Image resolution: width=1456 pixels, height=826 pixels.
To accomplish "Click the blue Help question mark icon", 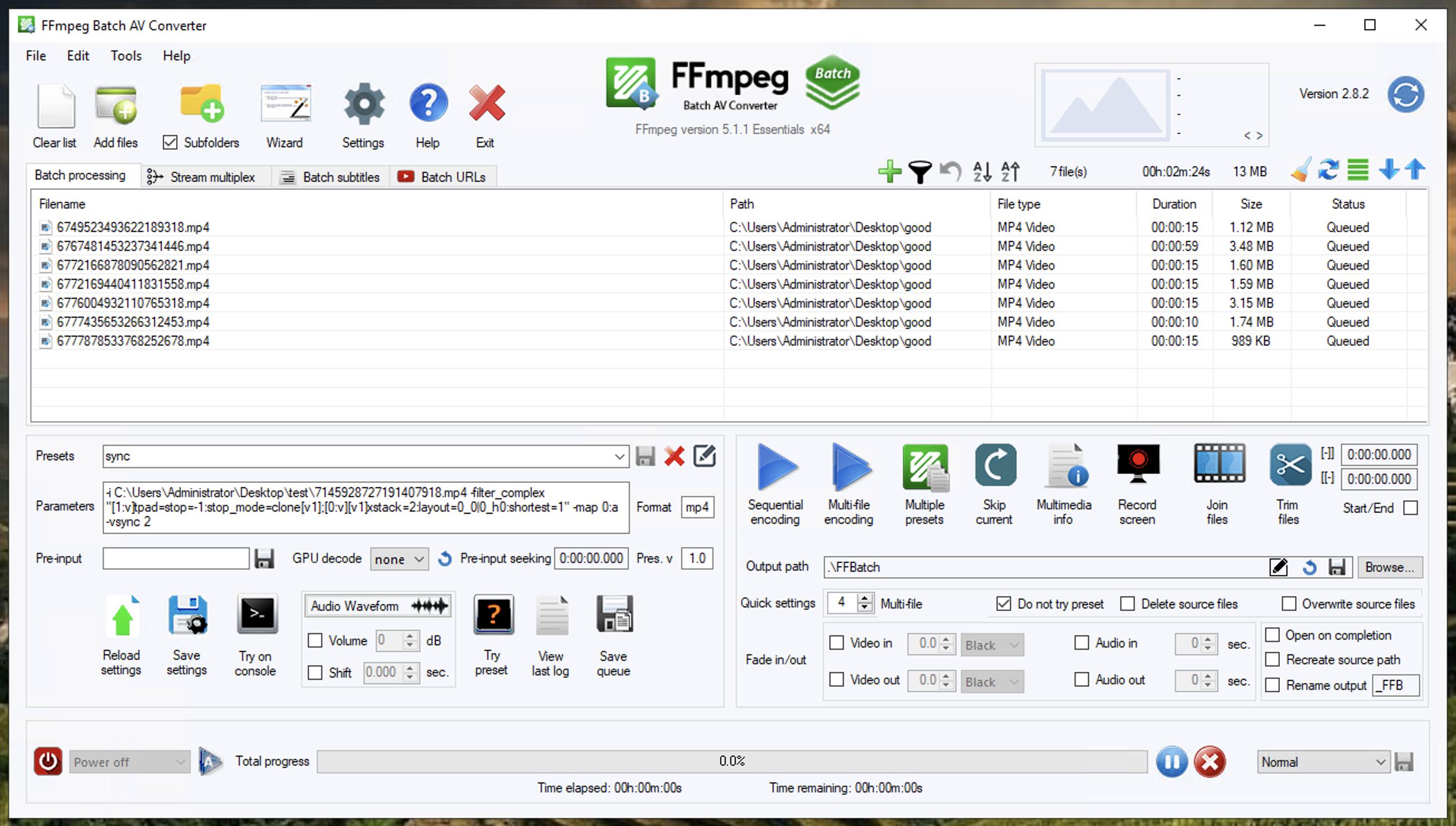I will pos(428,103).
